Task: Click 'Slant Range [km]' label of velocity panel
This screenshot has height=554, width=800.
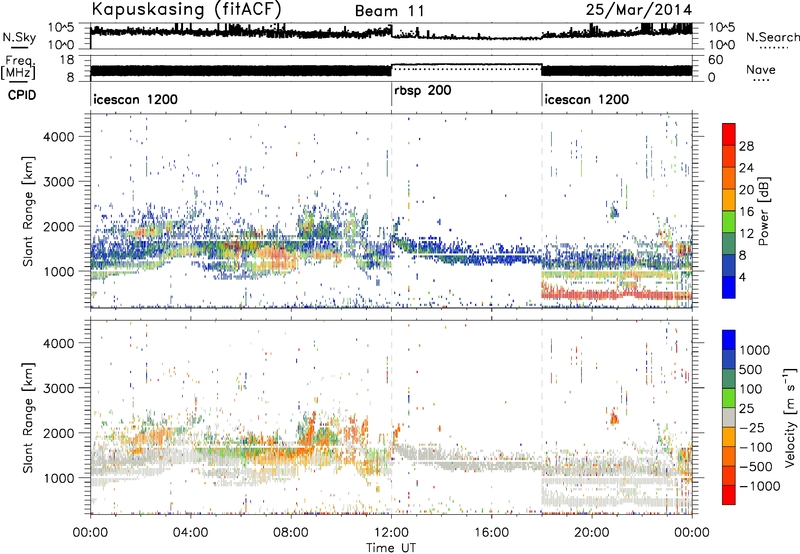Action: 29,417
